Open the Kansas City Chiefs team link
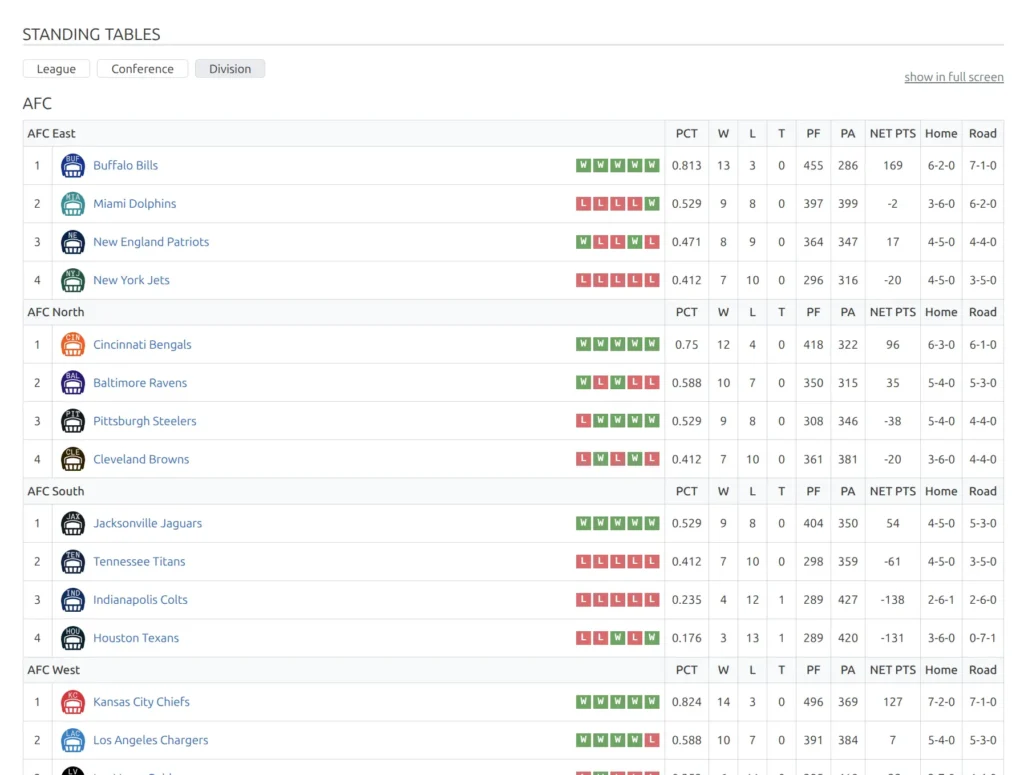The height and width of the screenshot is (775, 1024). point(141,702)
